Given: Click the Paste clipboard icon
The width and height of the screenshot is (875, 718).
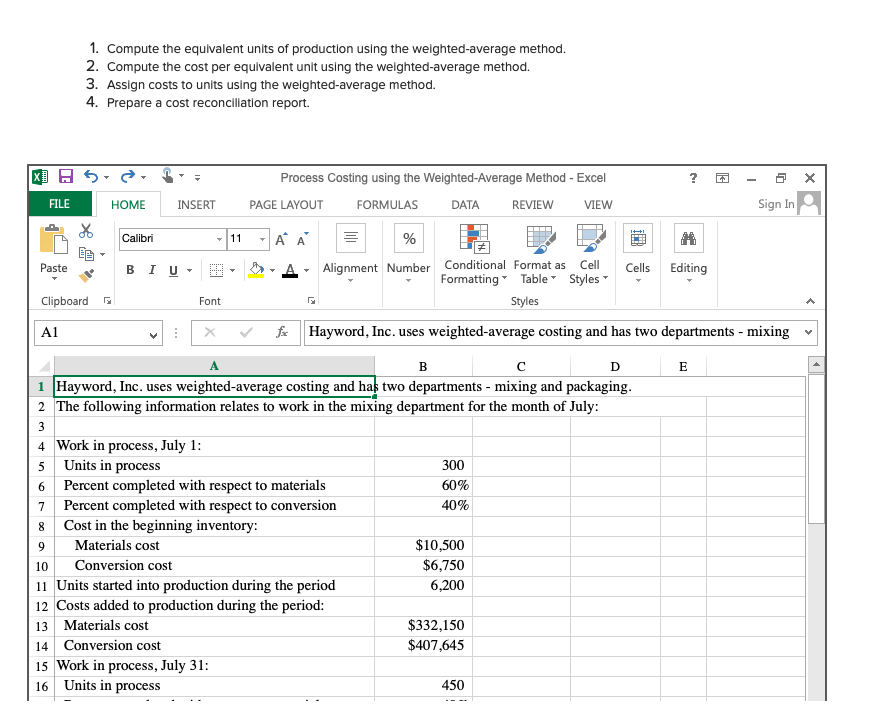Looking at the screenshot, I should [54, 239].
